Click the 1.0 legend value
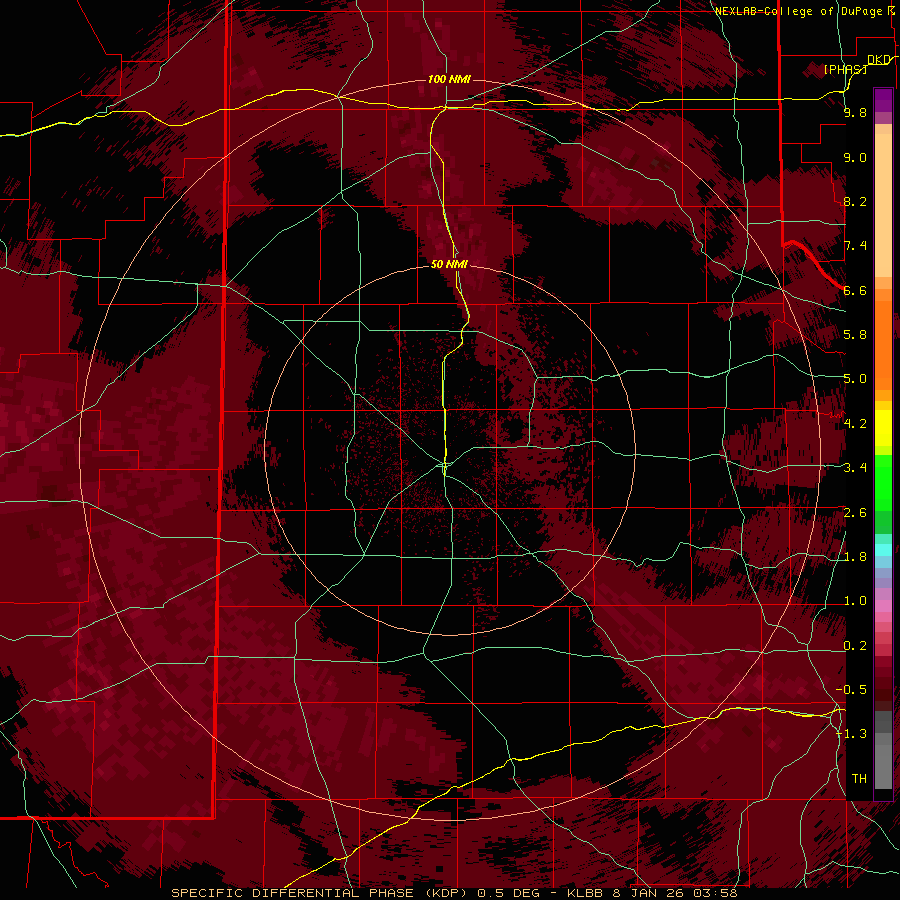The image size is (900, 900). pyautogui.click(x=855, y=600)
